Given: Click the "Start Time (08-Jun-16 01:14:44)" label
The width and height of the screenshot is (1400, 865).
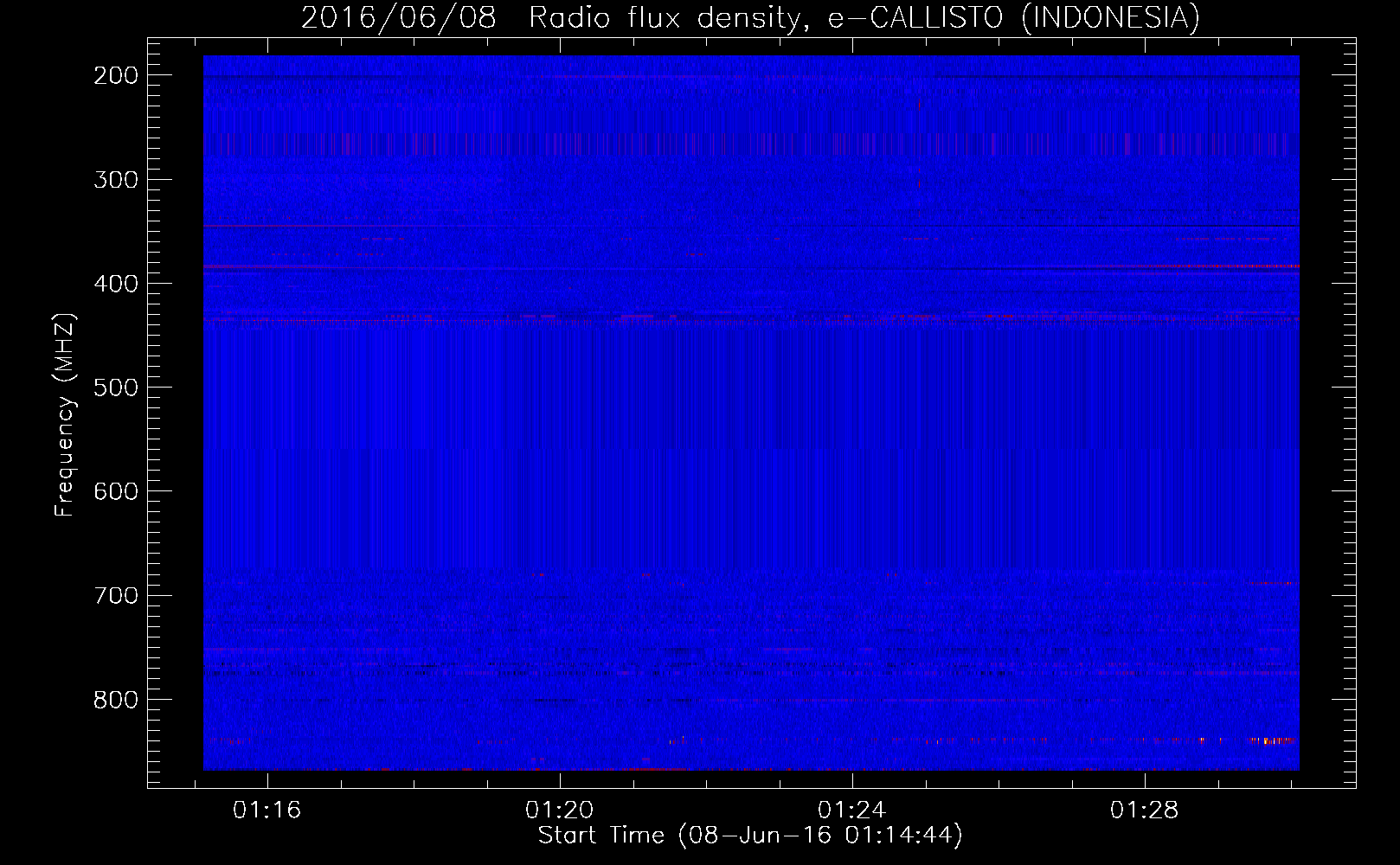Looking at the screenshot, I should [x=750, y=836].
